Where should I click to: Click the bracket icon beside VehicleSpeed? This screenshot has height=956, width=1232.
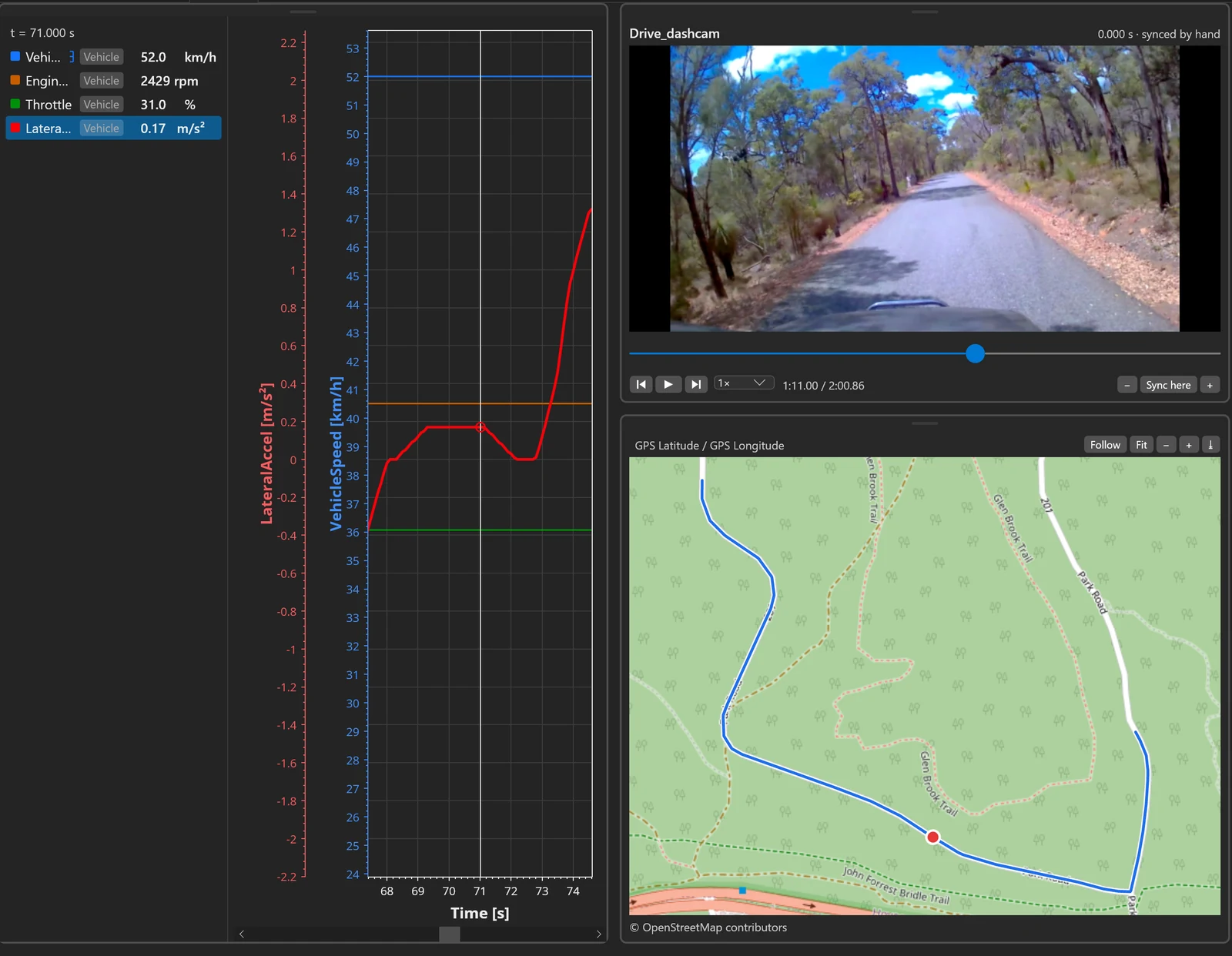click(x=72, y=57)
